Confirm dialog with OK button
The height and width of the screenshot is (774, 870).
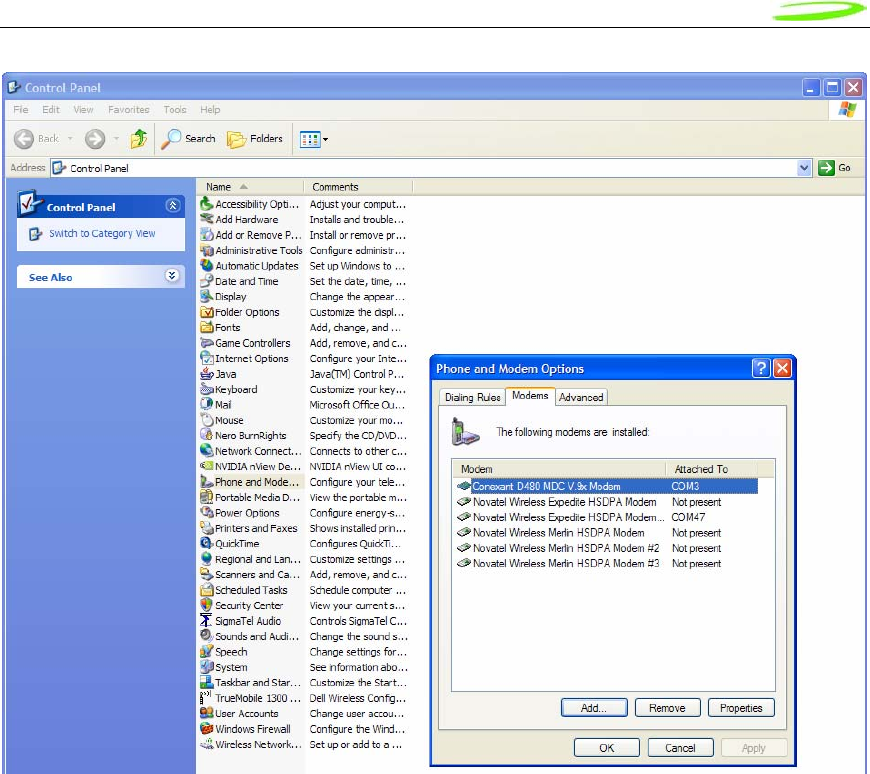tap(606, 748)
